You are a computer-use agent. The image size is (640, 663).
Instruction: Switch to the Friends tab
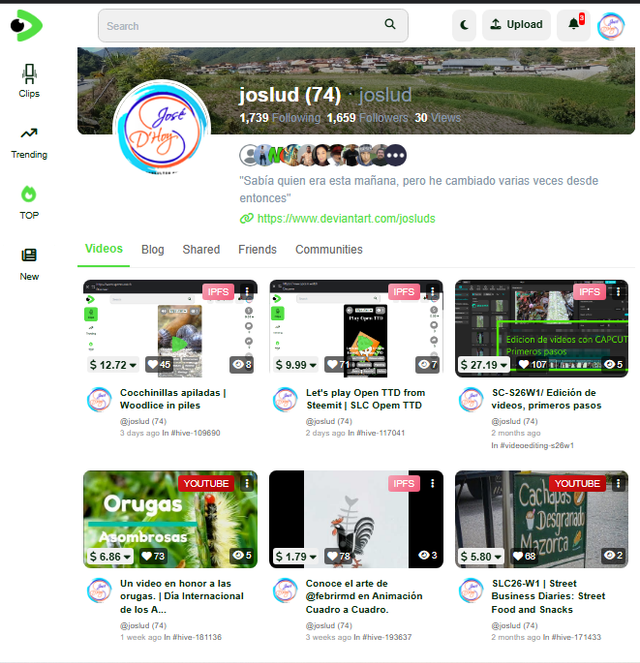(x=257, y=249)
